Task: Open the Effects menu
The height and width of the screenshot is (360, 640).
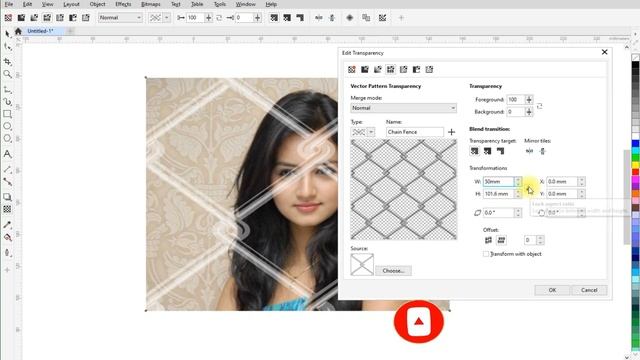Action: coord(123,4)
